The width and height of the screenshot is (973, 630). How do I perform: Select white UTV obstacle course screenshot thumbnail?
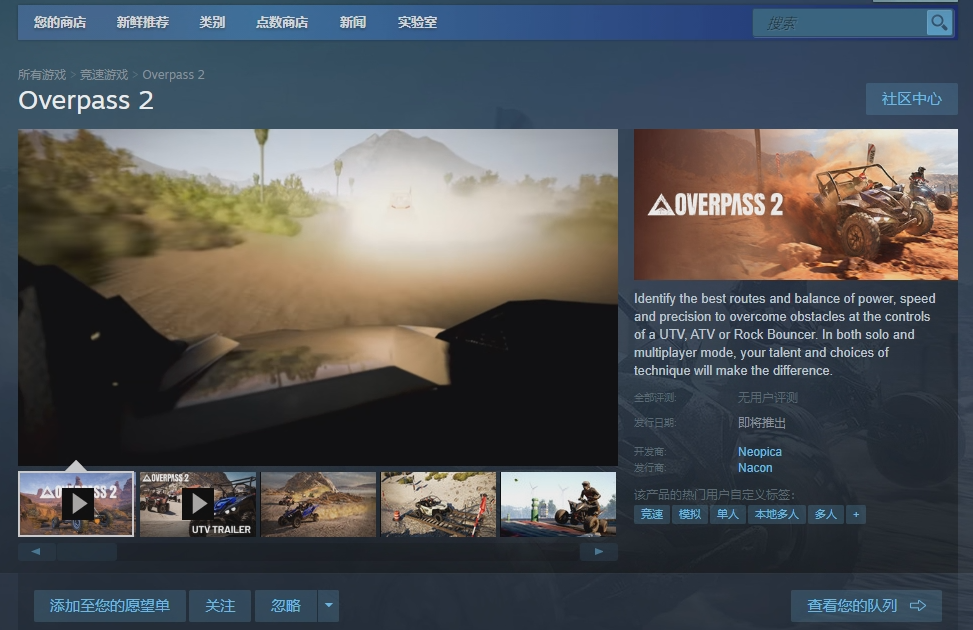[438, 504]
